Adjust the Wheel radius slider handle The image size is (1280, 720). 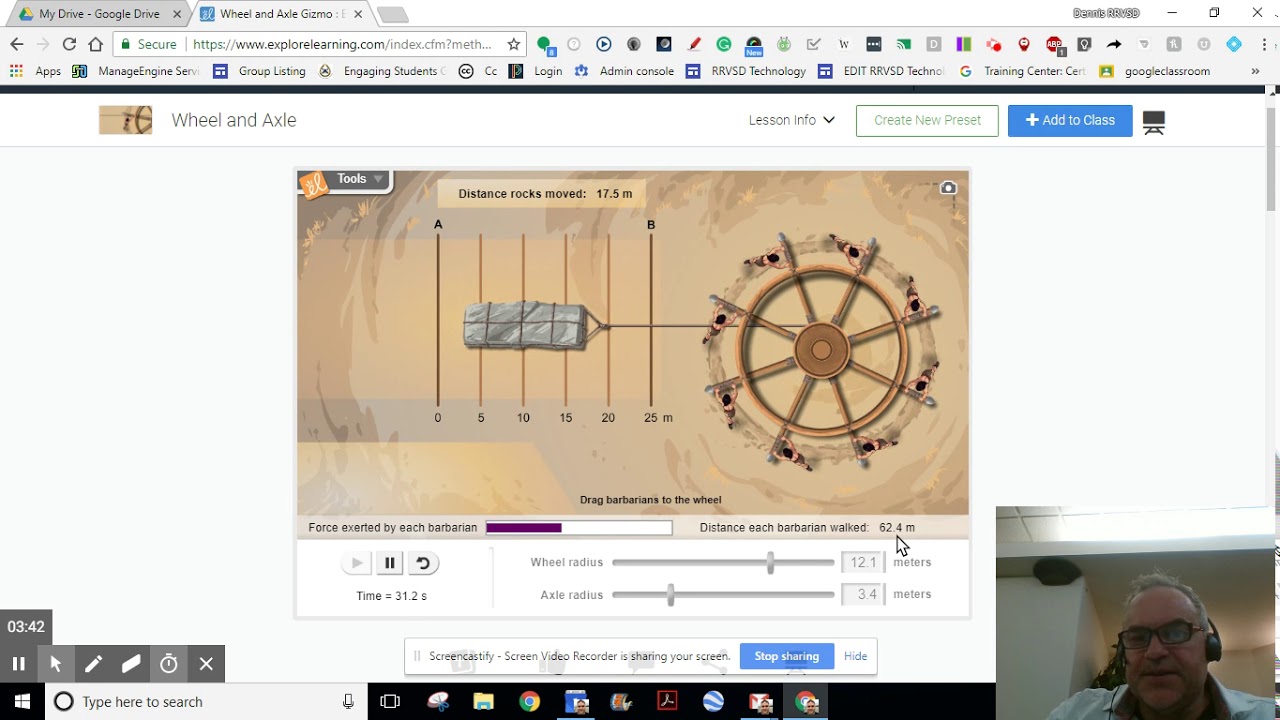tap(770, 563)
